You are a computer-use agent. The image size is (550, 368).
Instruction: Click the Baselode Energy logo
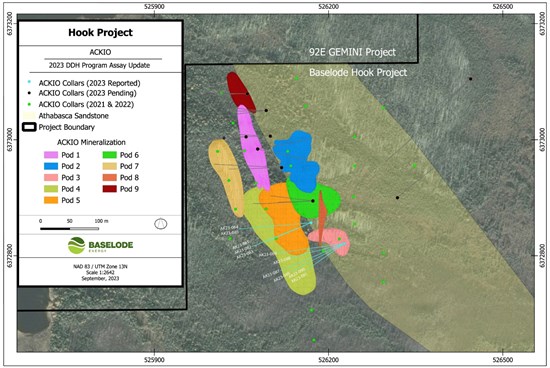tap(101, 245)
